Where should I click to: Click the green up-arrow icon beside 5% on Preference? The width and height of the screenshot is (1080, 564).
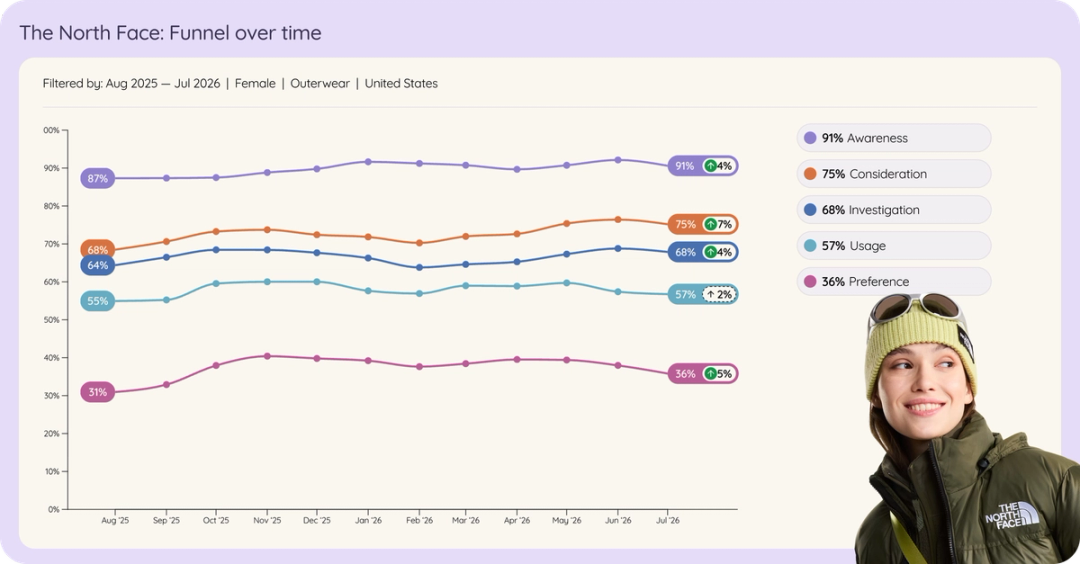point(710,374)
